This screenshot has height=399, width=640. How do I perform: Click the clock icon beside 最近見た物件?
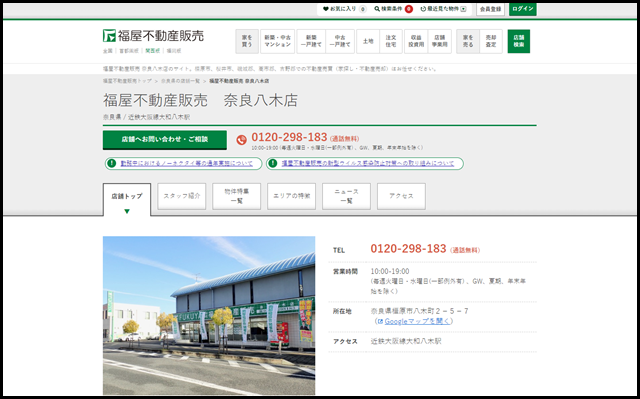(x=423, y=9)
